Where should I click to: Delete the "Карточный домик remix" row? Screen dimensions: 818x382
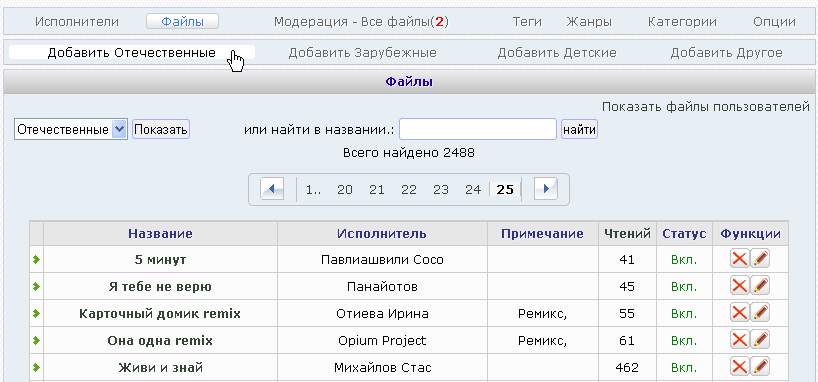tap(739, 313)
